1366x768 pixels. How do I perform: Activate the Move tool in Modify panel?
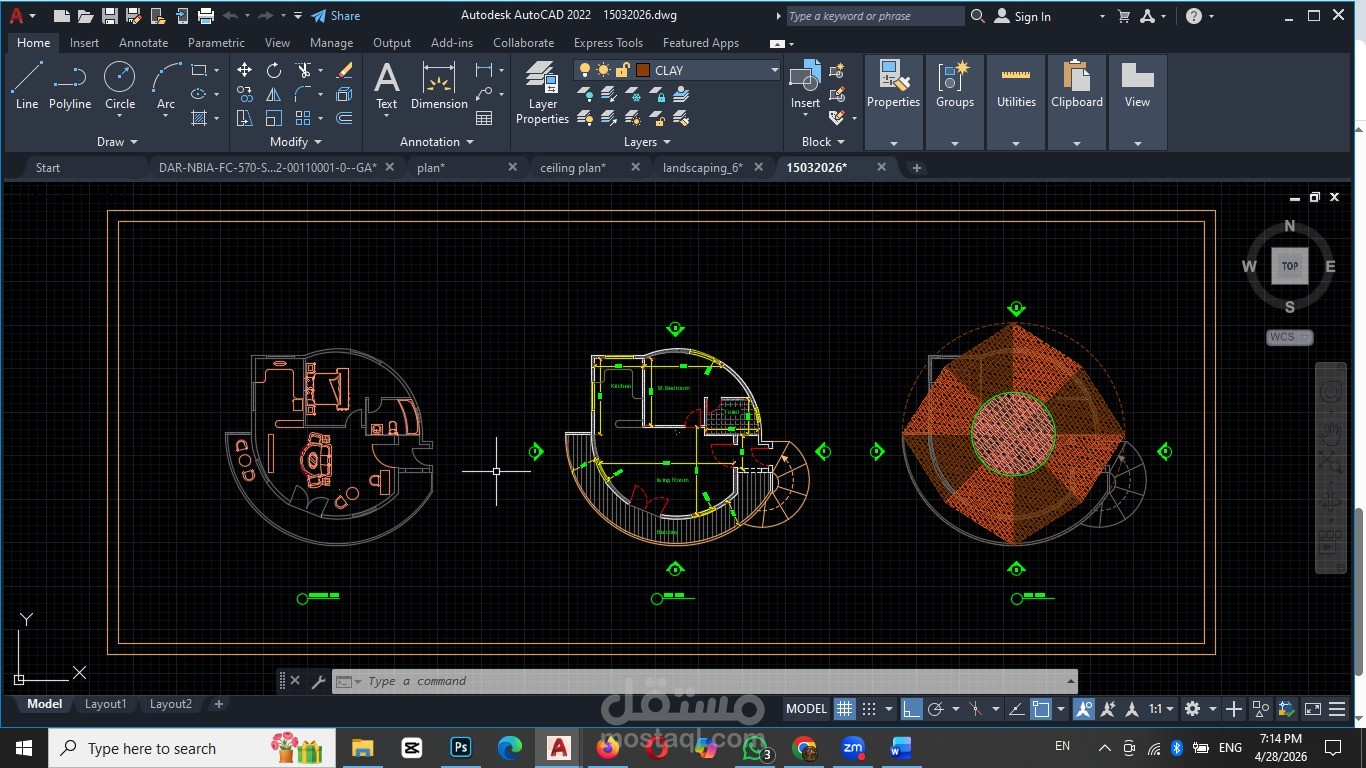coord(245,70)
